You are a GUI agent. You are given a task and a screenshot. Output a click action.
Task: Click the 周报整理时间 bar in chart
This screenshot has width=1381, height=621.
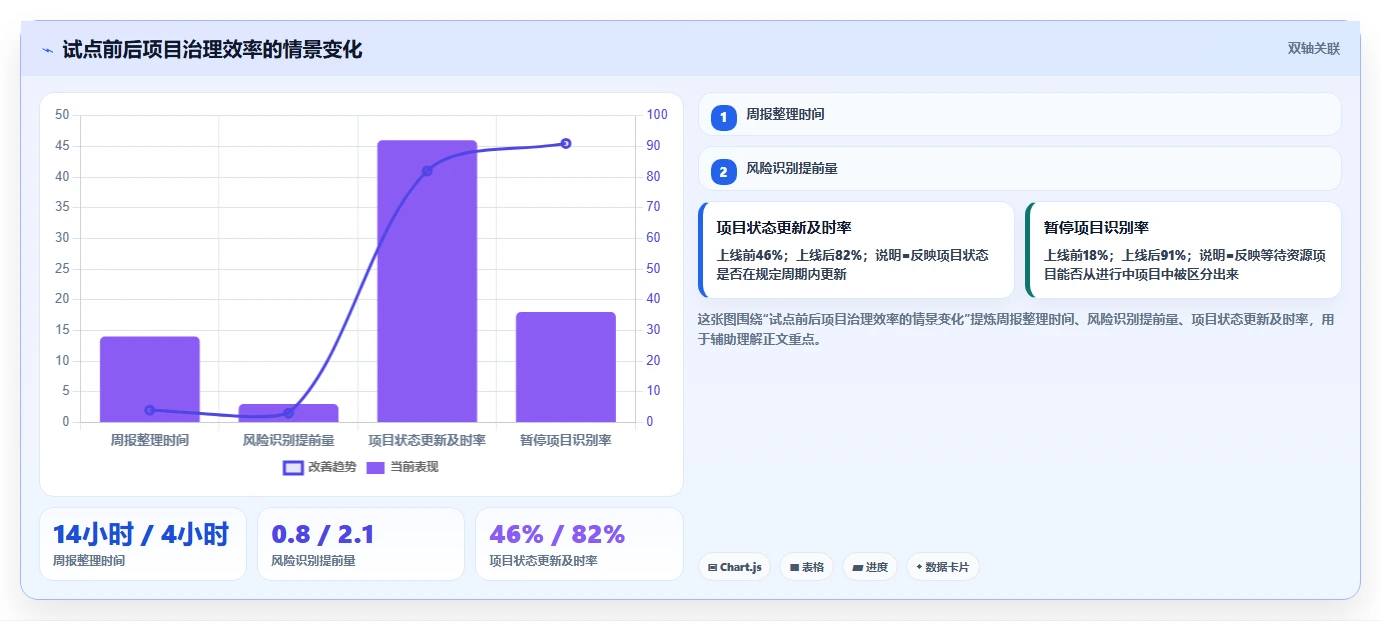pyautogui.click(x=150, y=379)
